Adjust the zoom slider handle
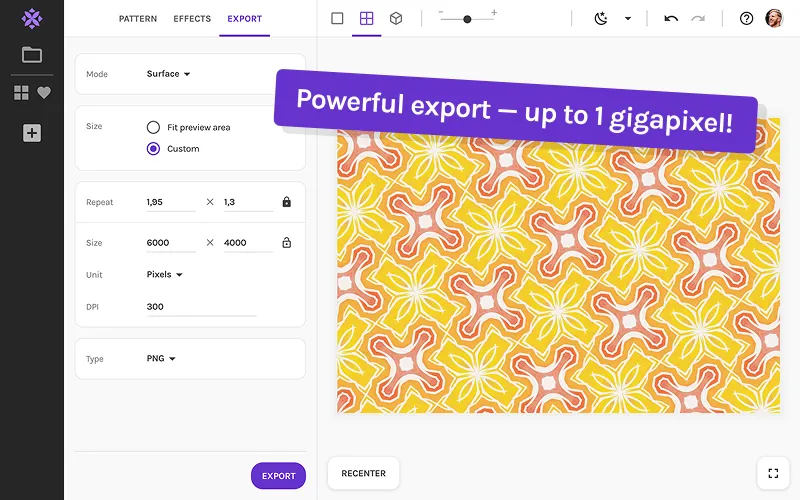Viewport: 800px width, 500px height. (x=467, y=19)
